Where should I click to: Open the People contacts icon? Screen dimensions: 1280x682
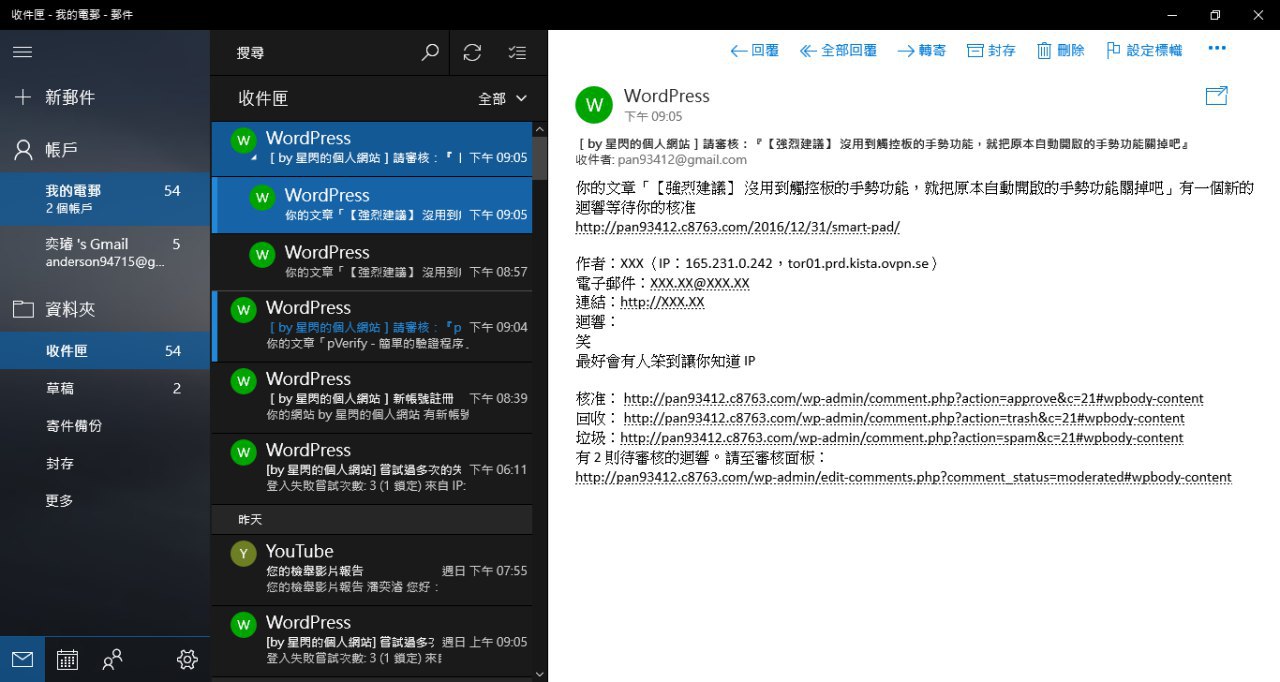(x=113, y=659)
